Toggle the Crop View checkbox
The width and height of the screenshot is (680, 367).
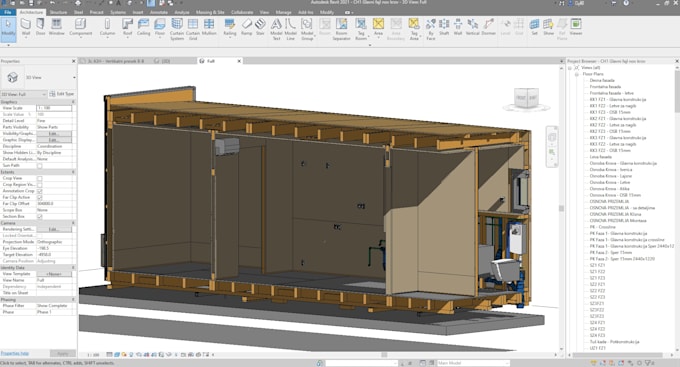coord(39,178)
